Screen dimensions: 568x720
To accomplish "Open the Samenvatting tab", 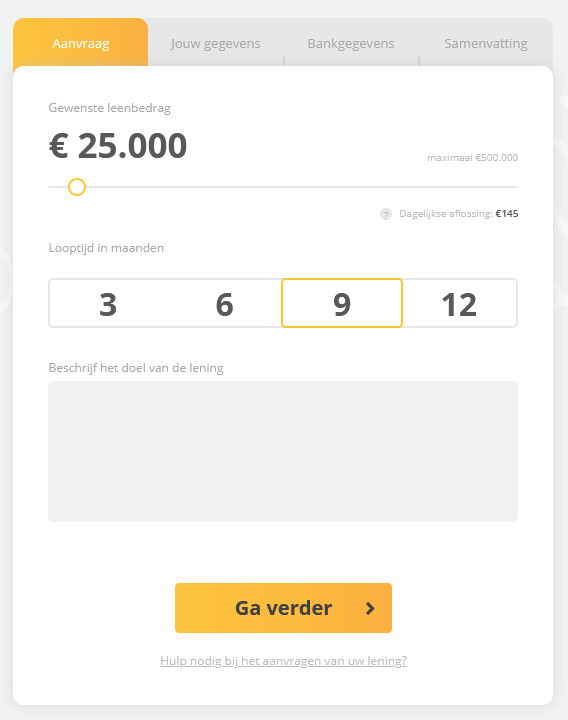I will (486, 43).
